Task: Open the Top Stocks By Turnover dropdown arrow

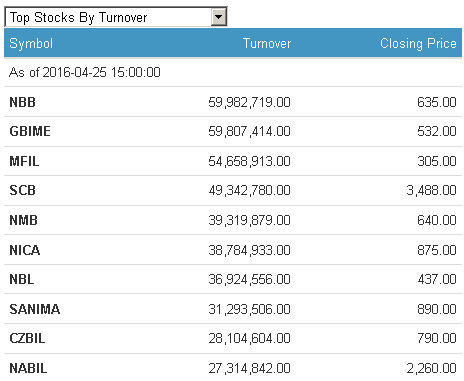Action: [218, 17]
